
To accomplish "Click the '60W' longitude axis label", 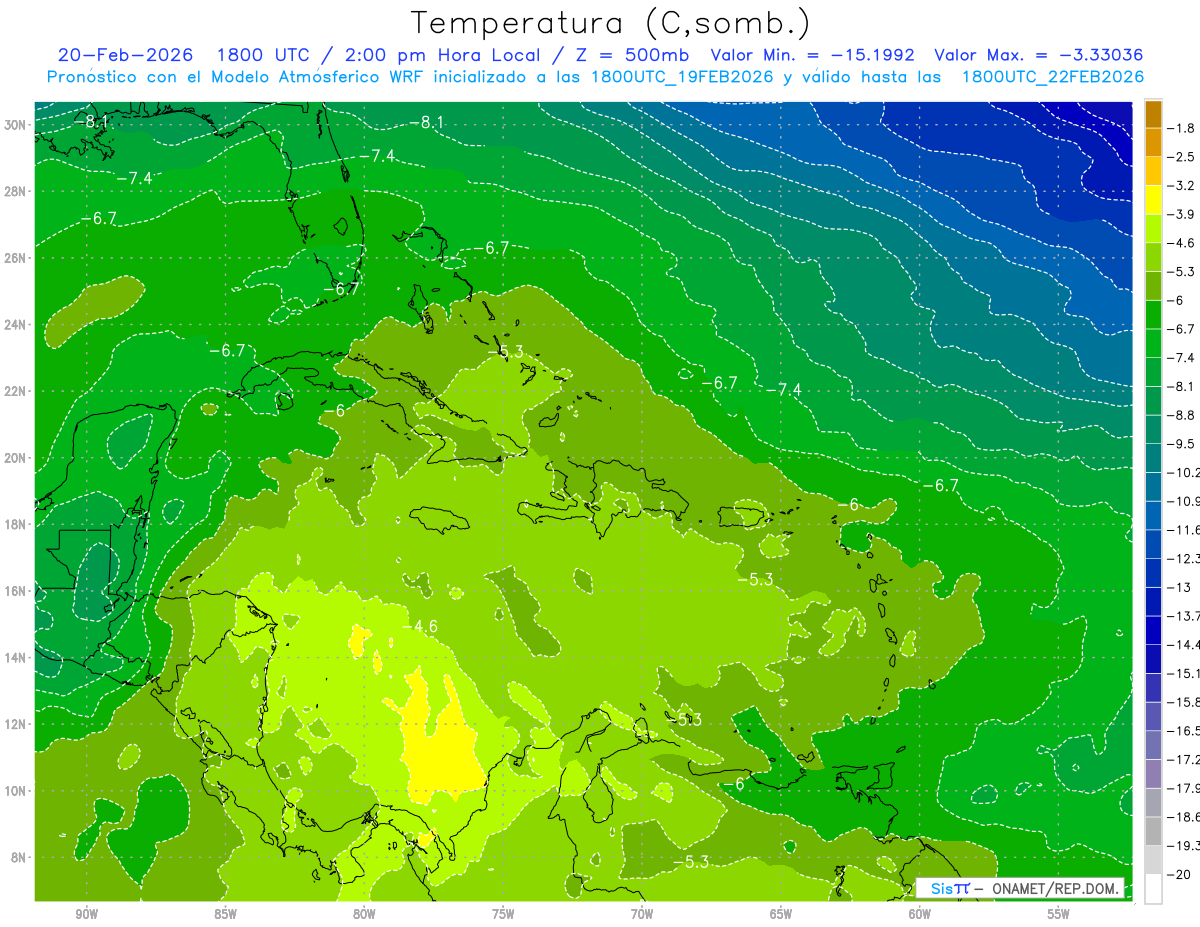I will coord(920,914).
